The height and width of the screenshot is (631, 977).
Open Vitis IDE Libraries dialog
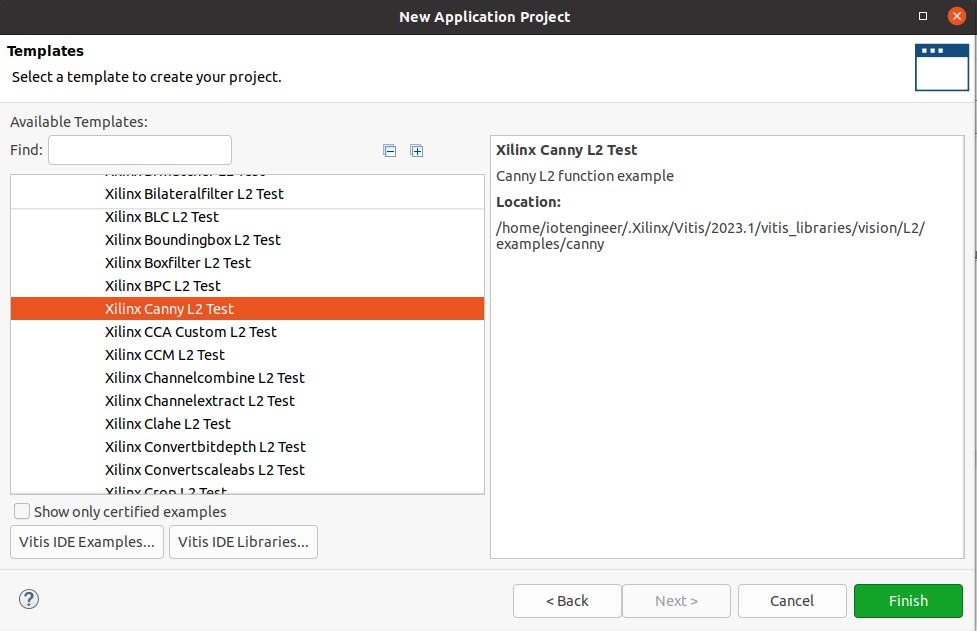(243, 542)
